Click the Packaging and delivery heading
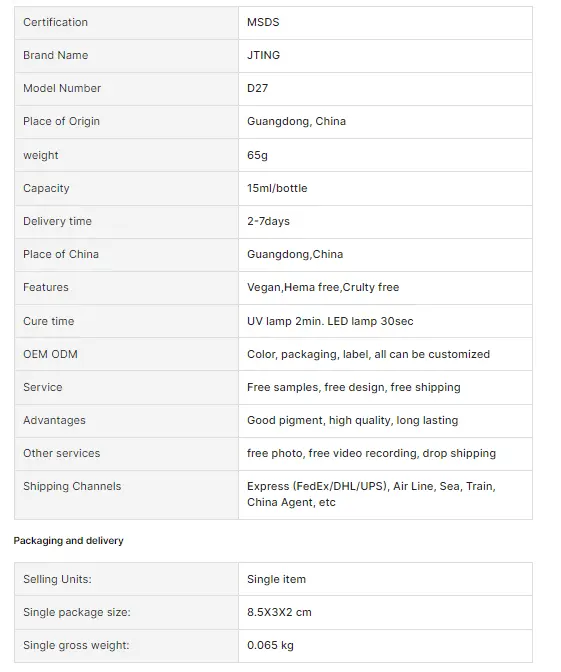This screenshot has width=561, height=672. (x=68, y=540)
